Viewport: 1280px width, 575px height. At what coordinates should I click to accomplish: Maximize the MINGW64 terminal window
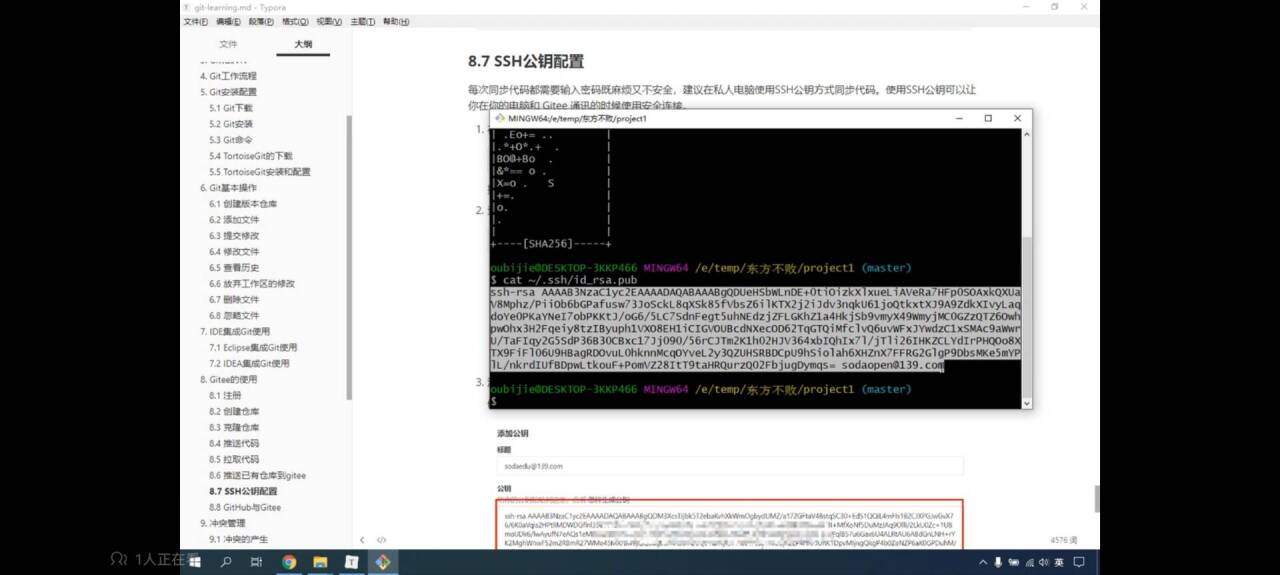point(988,118)
